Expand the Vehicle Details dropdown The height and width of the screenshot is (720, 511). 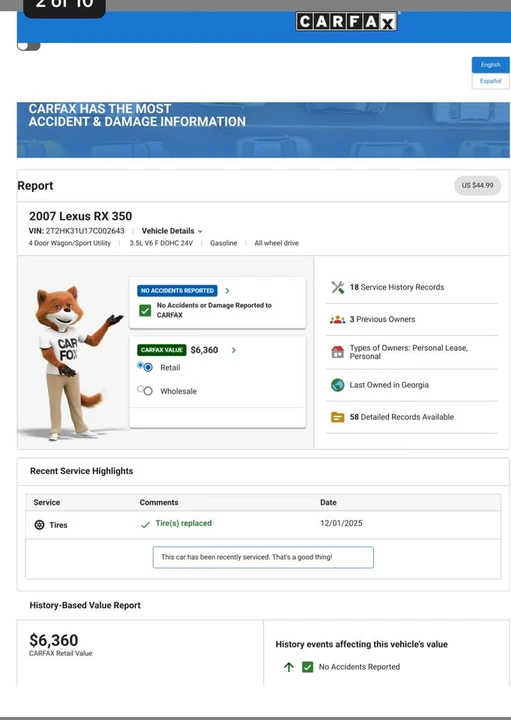coord(172,231)
